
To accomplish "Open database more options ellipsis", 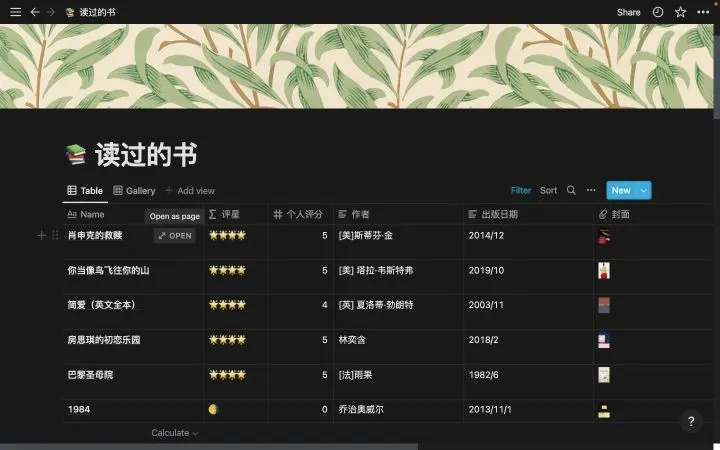I will click(591, 190).
